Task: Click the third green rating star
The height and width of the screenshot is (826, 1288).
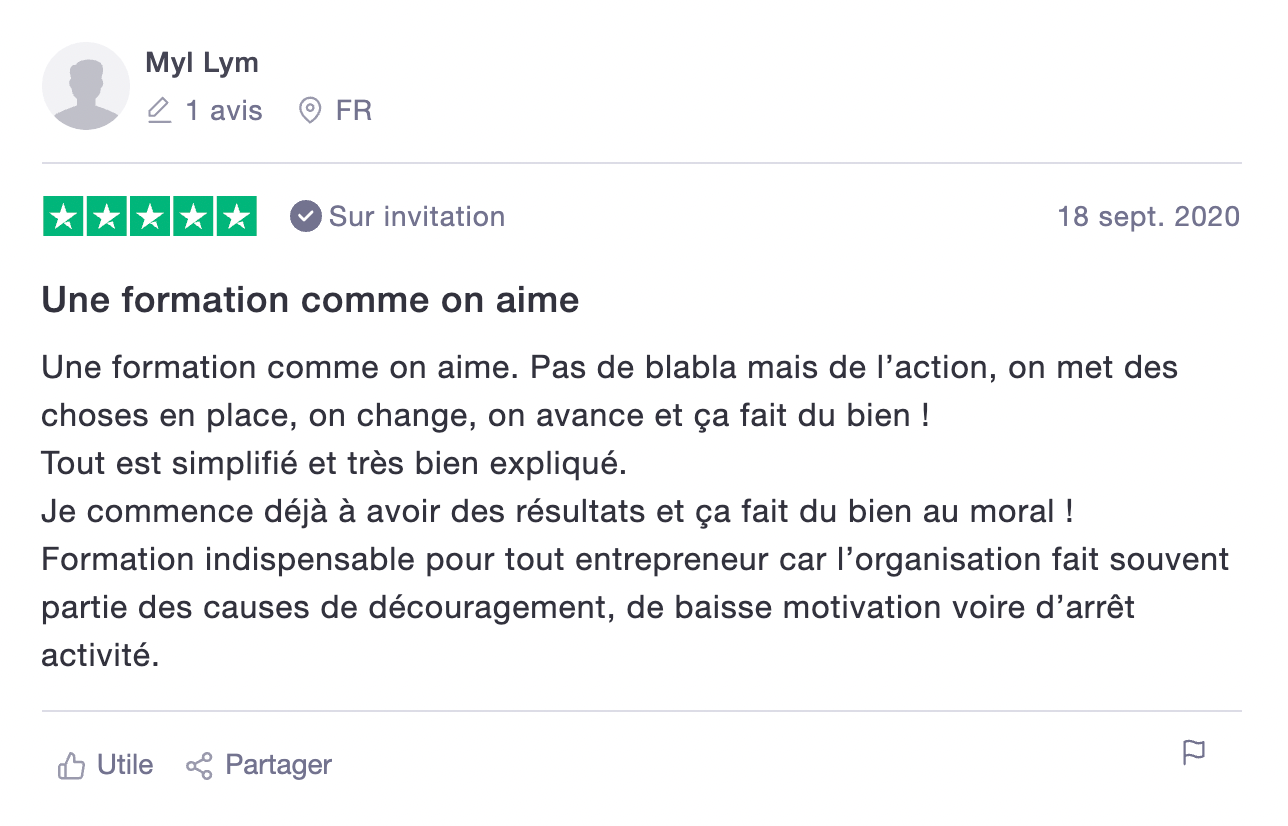Action: coord(150,217)
